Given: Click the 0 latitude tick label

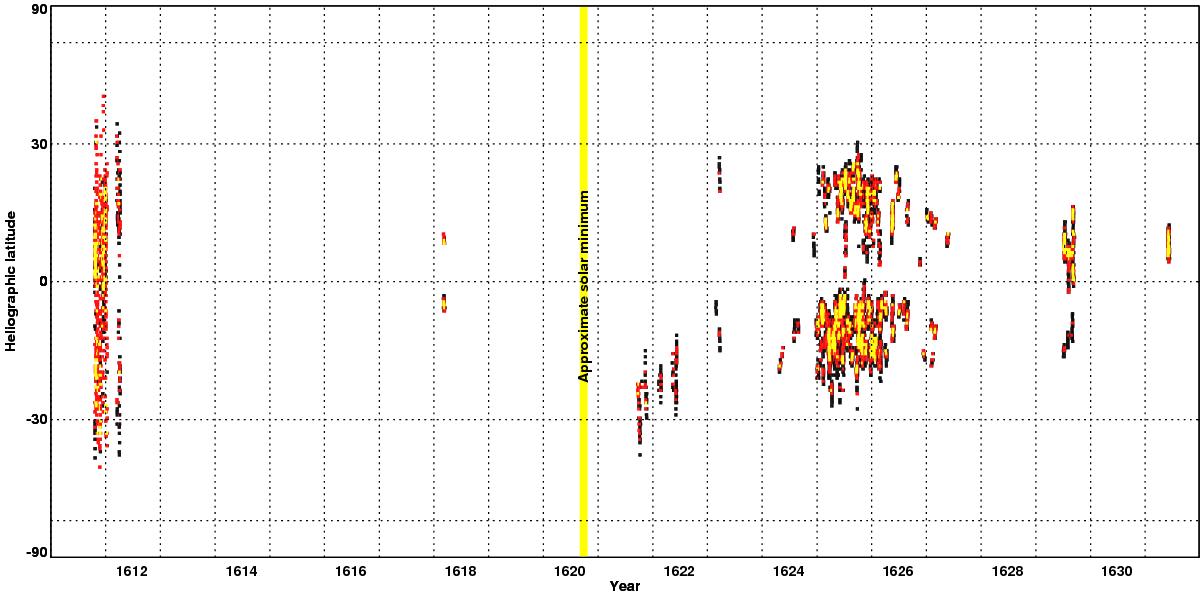Looking at the screenshot, I should pos(43,281).
